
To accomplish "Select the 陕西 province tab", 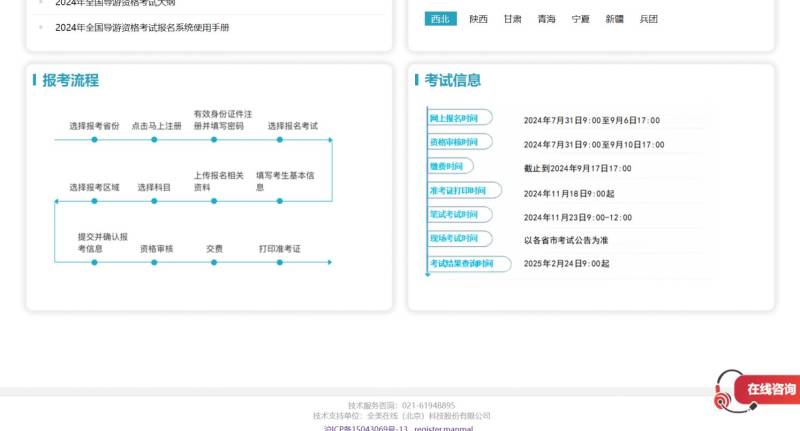I will [x=479, y=19].
